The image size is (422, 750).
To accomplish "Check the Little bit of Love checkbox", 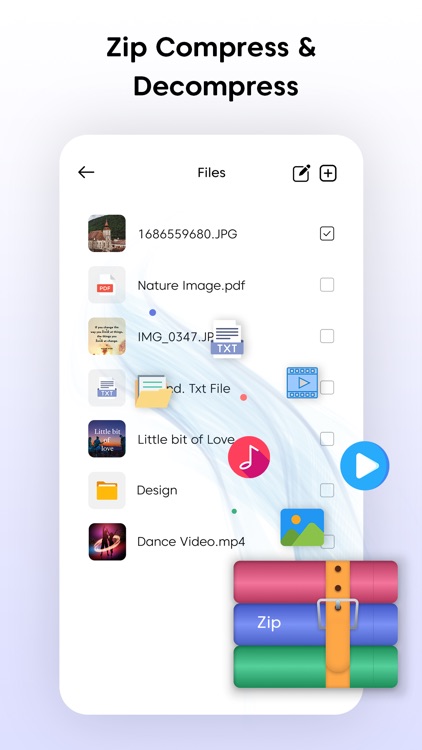I will point(327,439).
